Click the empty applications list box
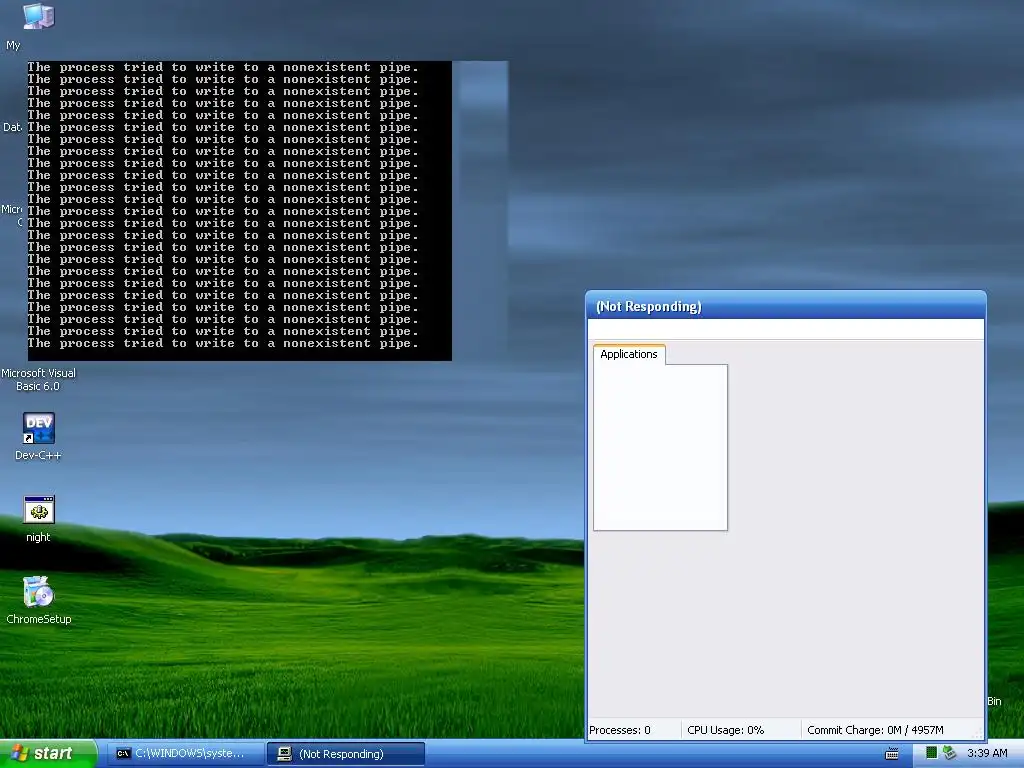Image resolution: width=1024 pixels, height=768 pixels. 660,447
